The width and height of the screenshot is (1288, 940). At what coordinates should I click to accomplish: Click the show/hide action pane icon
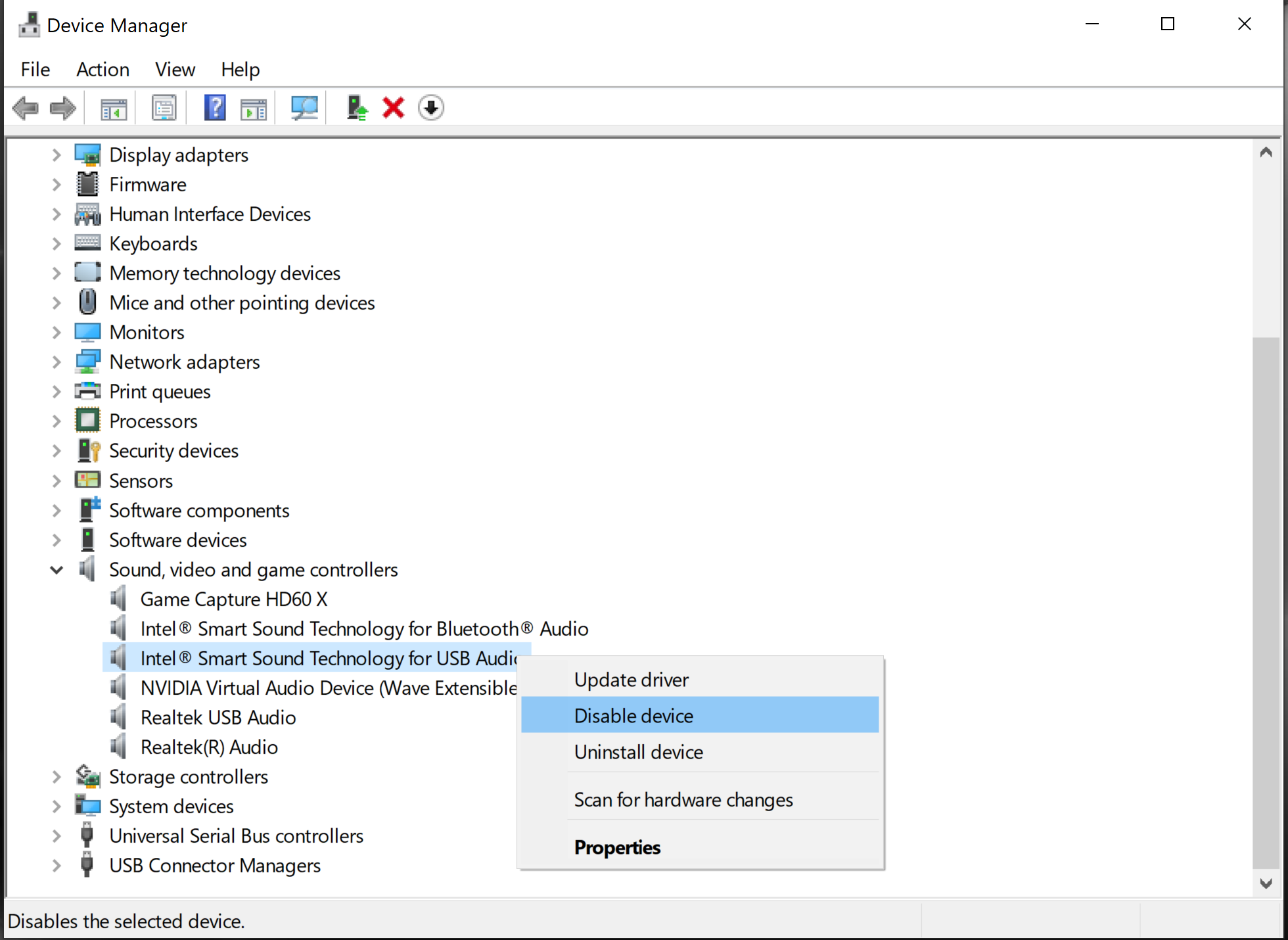click(x=253, y=108)
